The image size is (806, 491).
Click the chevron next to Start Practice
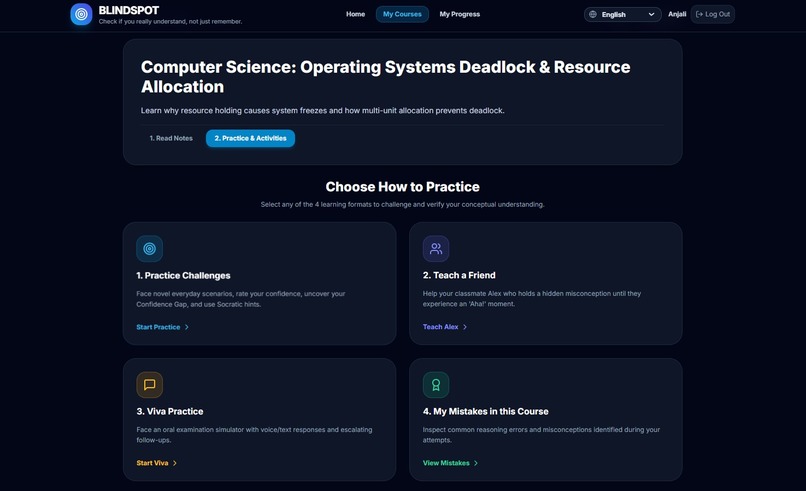coord(187,327)
